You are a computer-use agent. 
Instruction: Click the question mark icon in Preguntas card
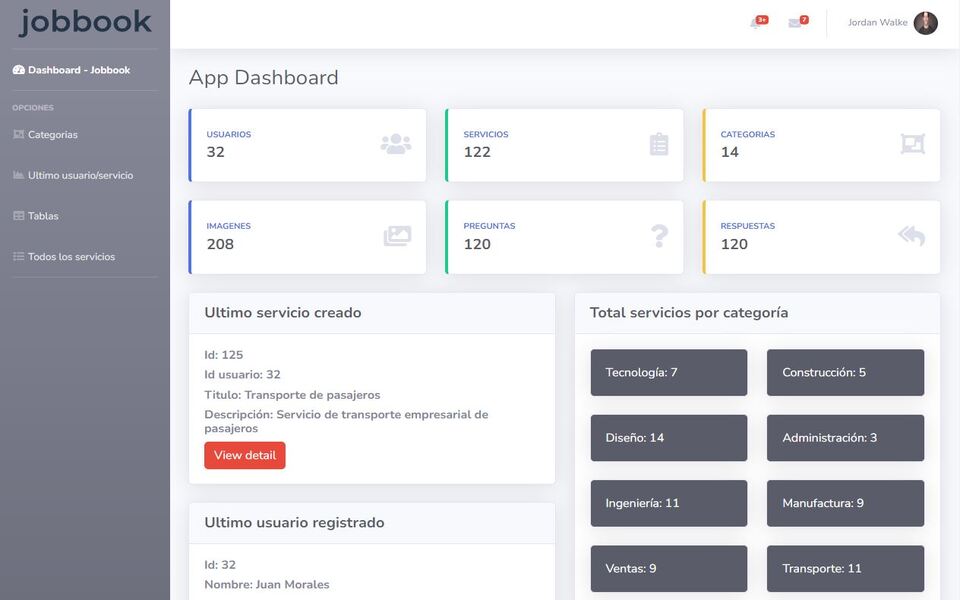[x=658, y=236]
